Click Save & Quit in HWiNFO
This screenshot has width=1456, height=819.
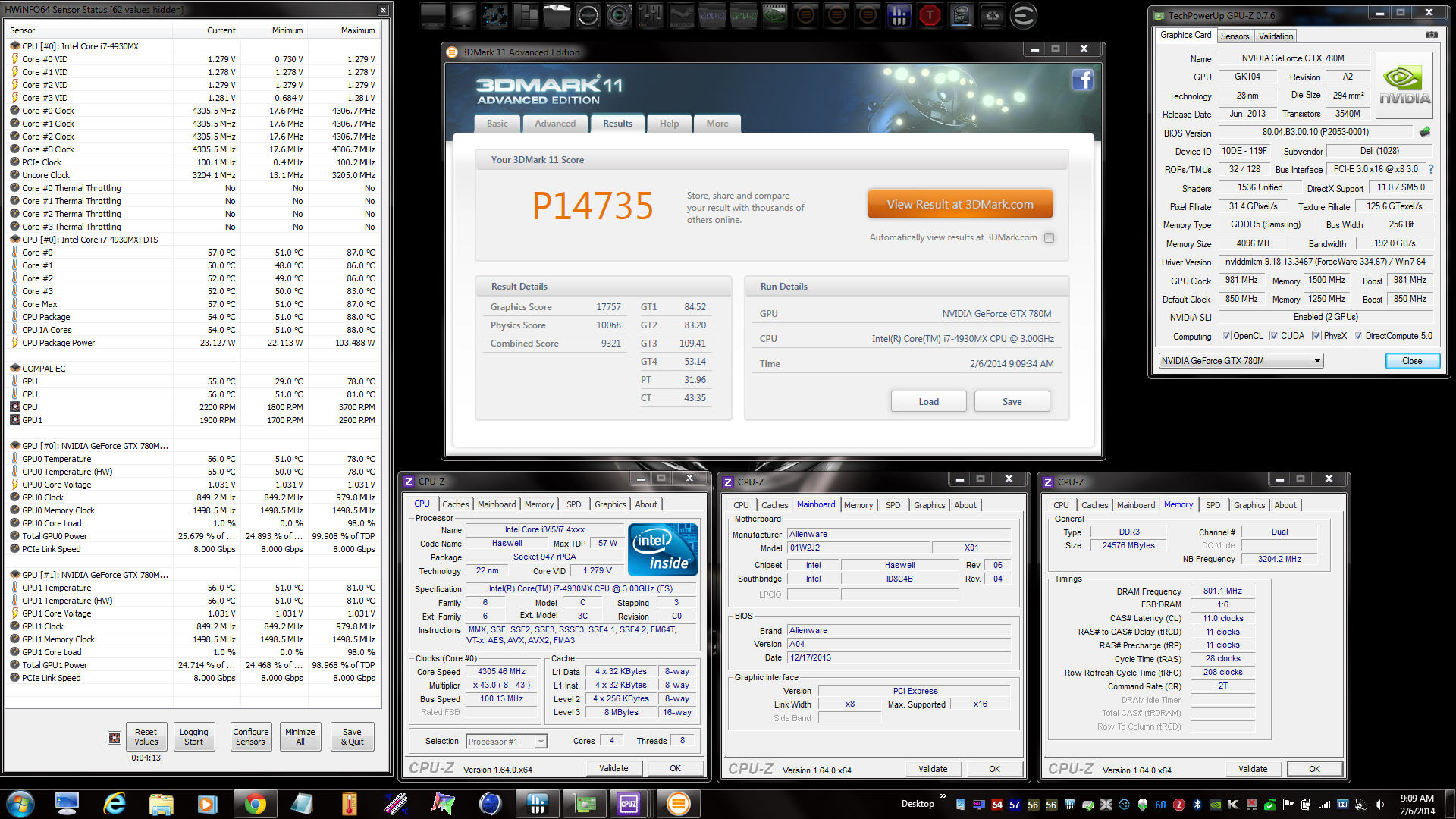(x=352, y=737)
